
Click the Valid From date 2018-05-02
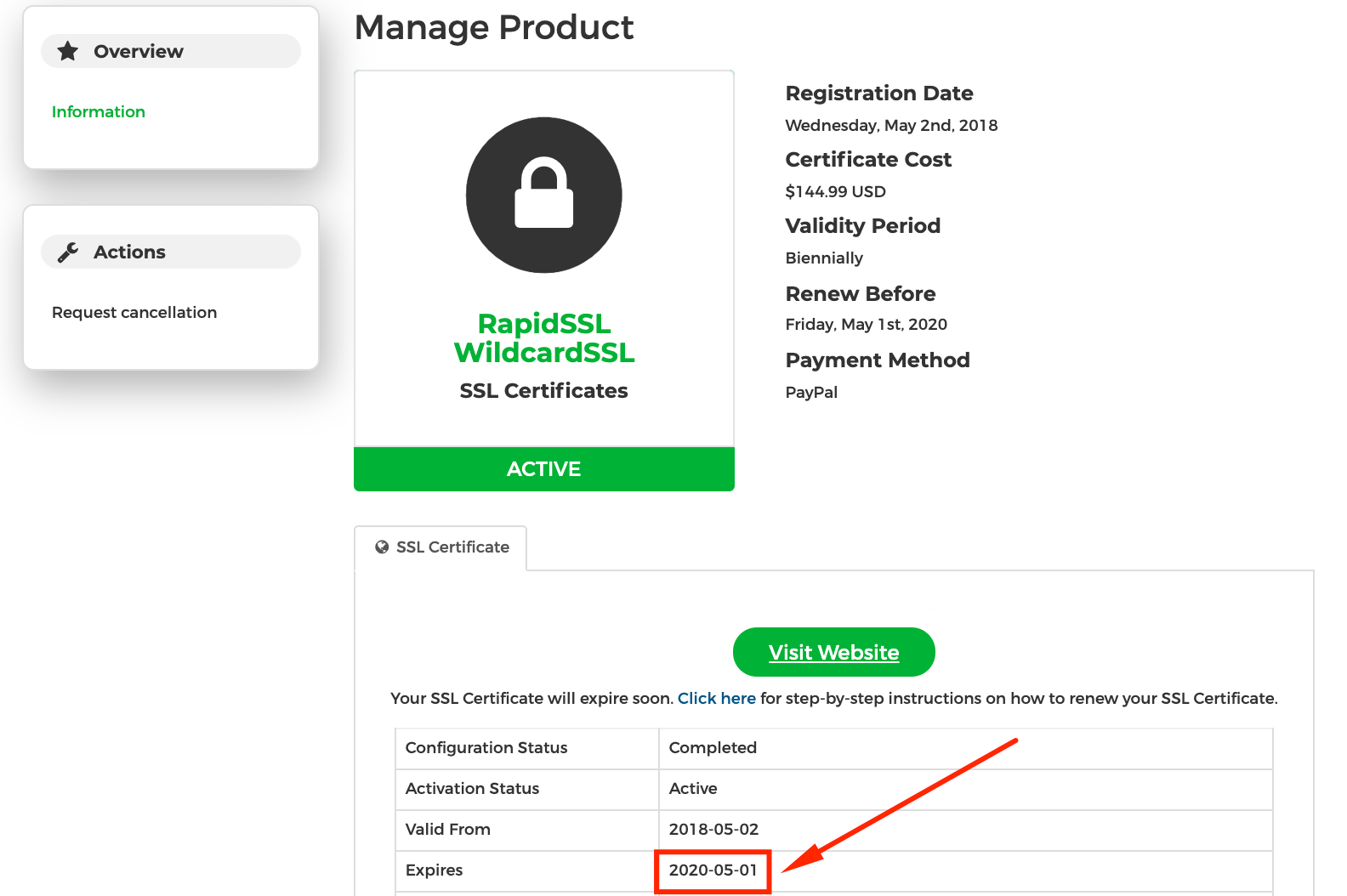click(x=713, y=829)
